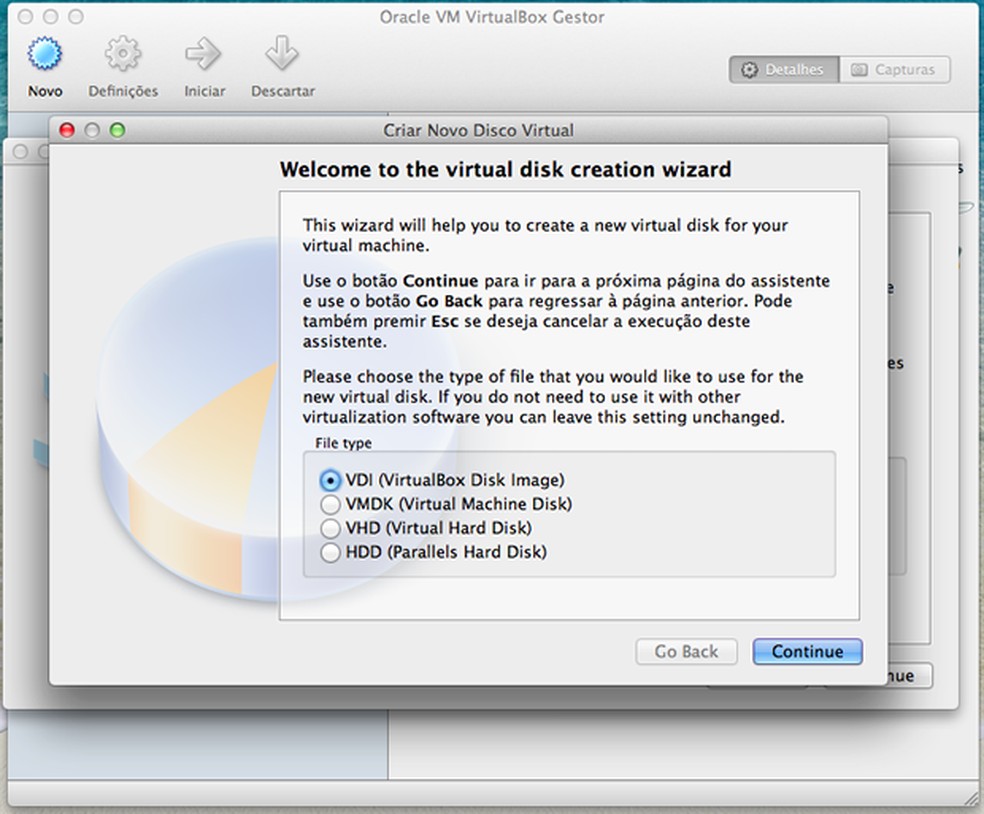
Task: Select VHD (Virtual Hard Disk) option
Action: coord(426,528)
